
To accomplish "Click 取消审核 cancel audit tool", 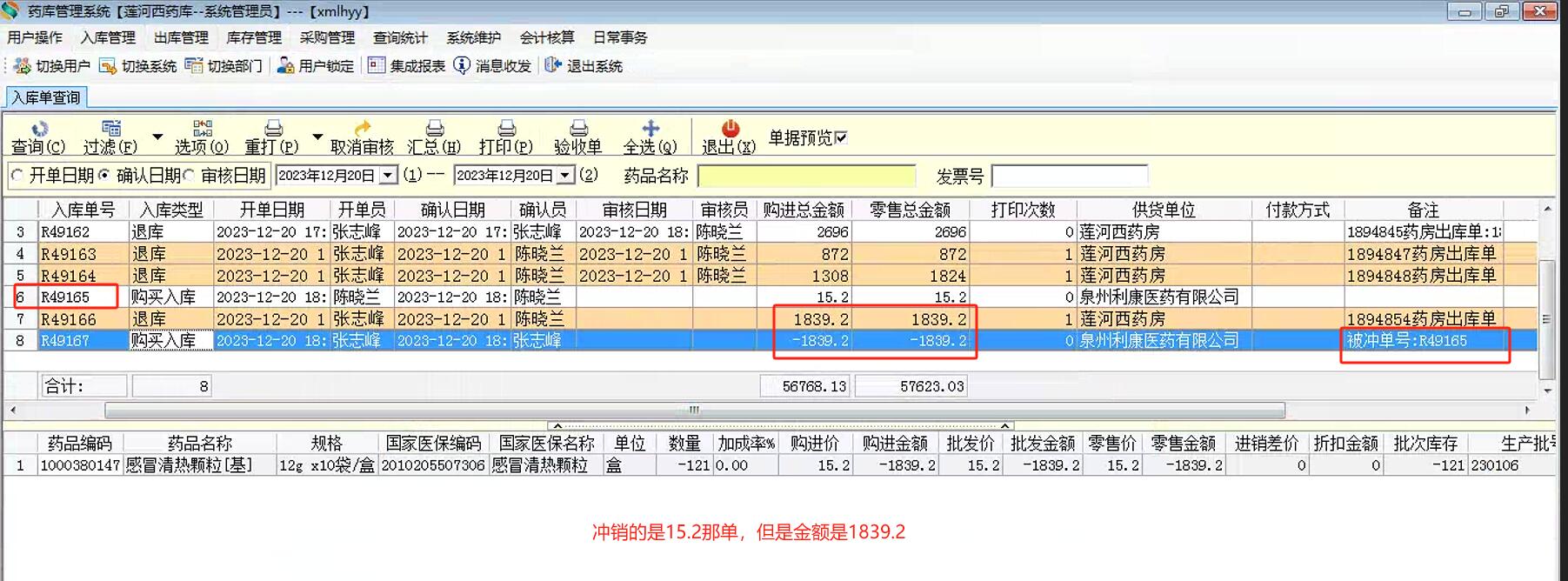I will tap(362, 137).
